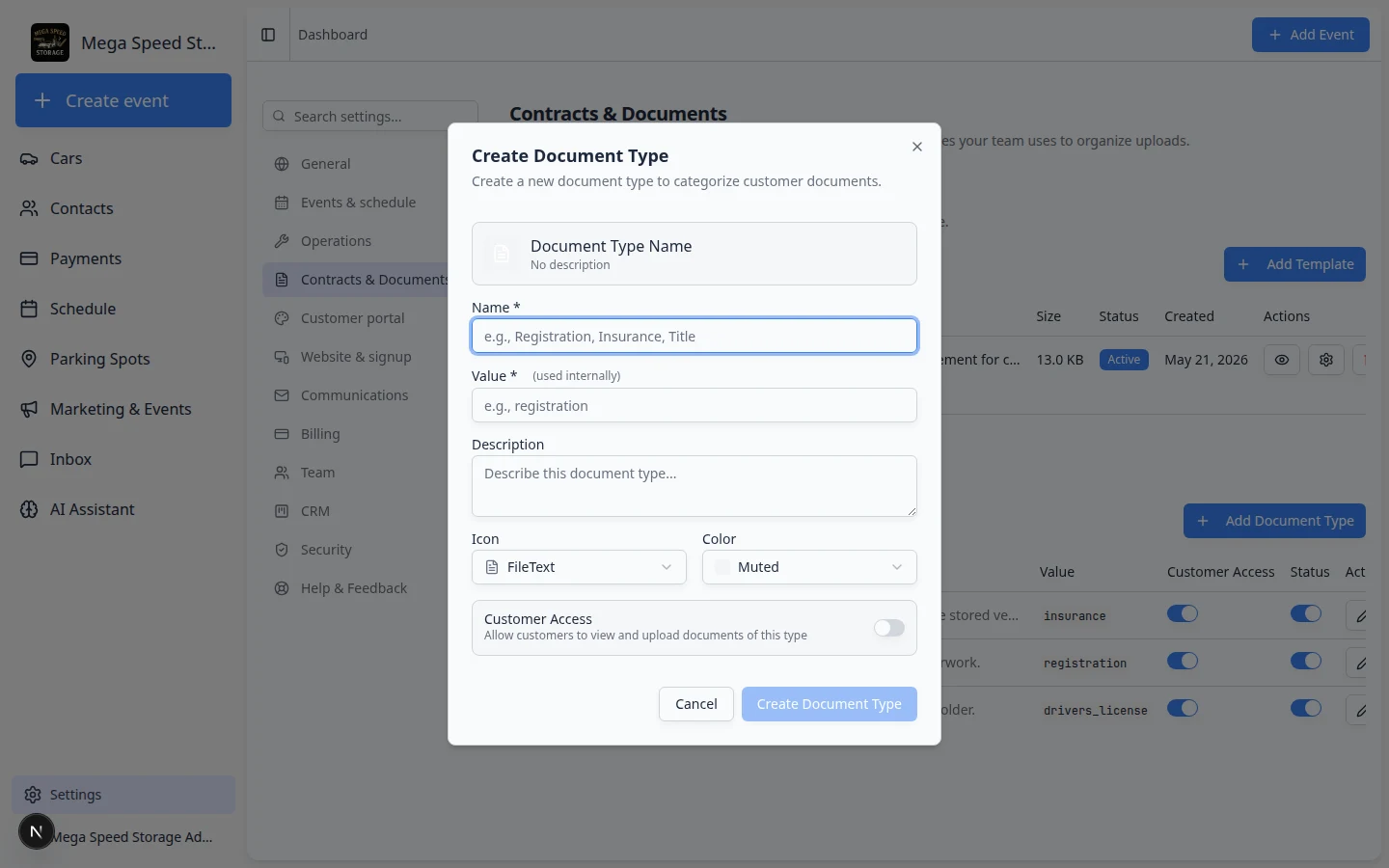Close the Create Document Type dialog

917,147
